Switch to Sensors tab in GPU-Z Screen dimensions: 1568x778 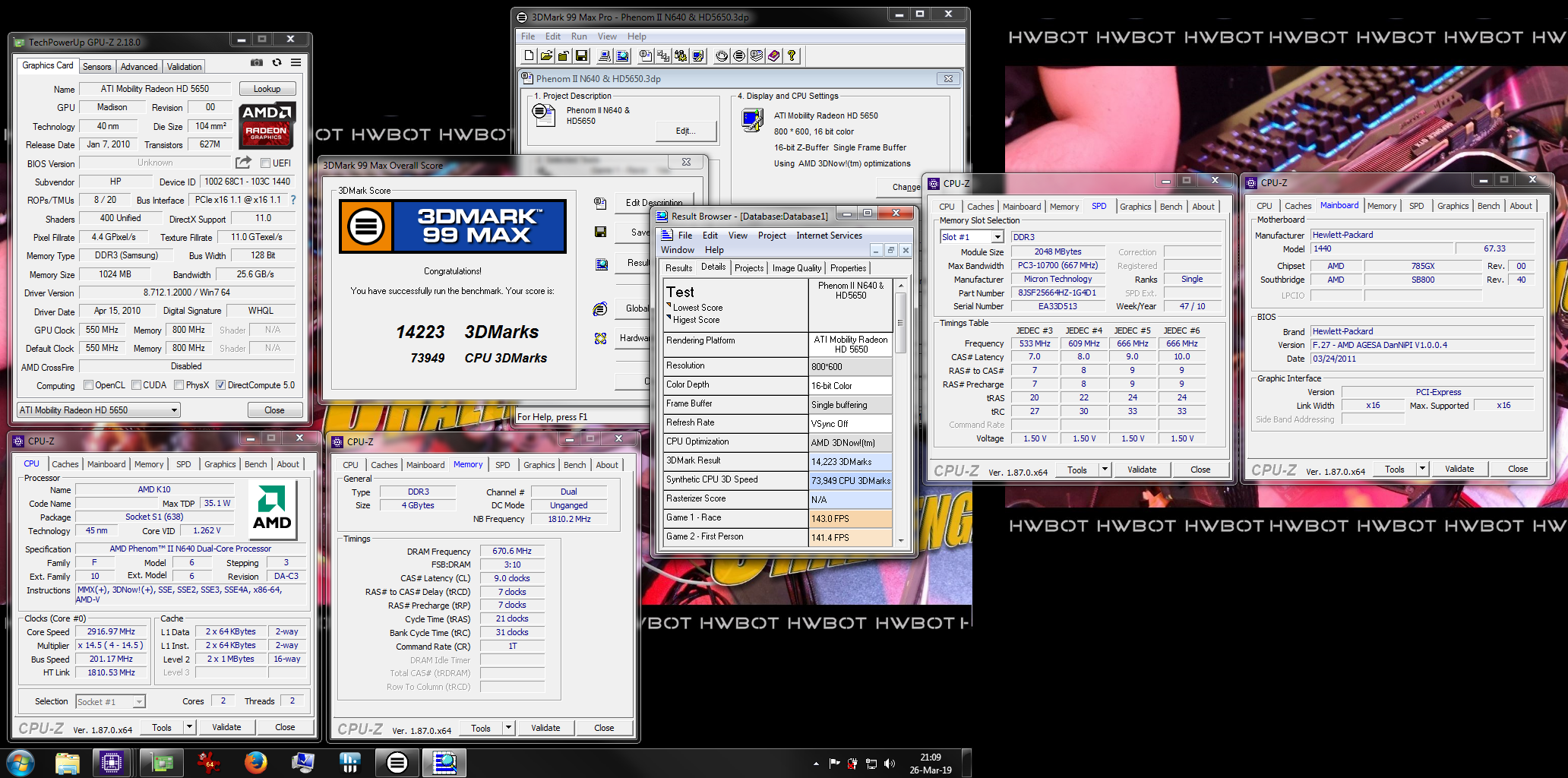tap(96, 67)
